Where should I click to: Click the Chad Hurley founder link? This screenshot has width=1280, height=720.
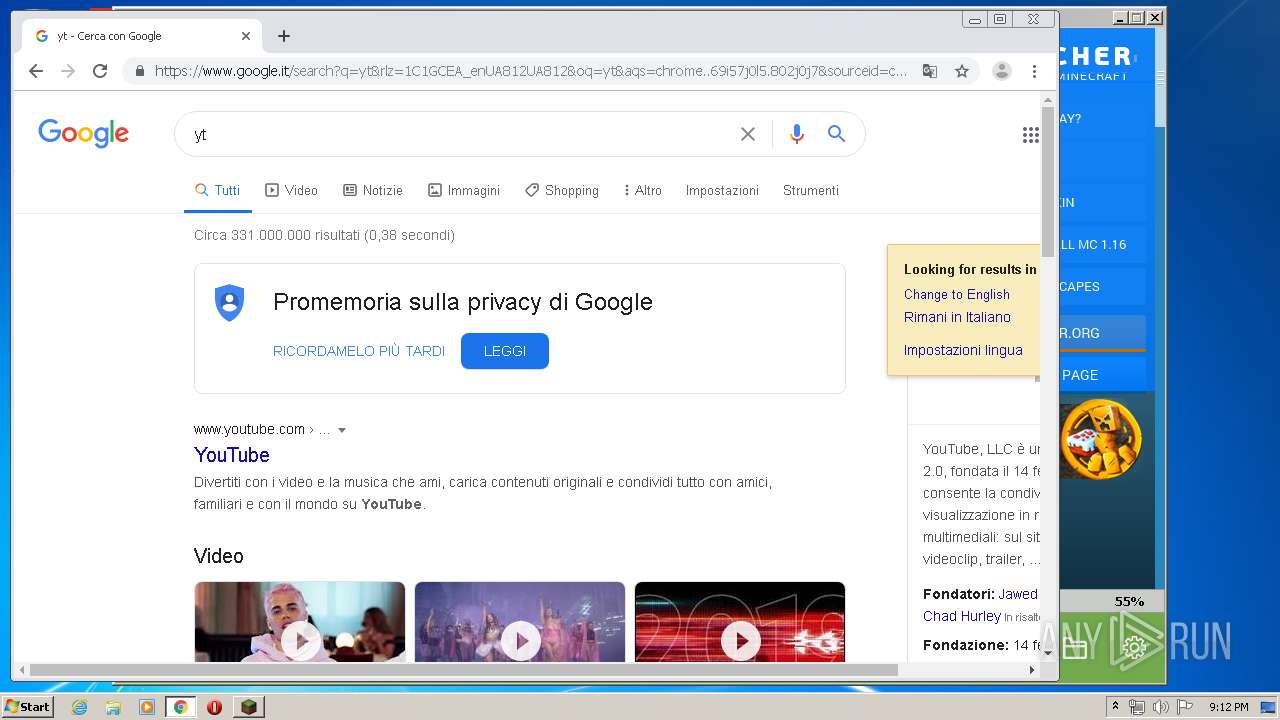point(962,616)
